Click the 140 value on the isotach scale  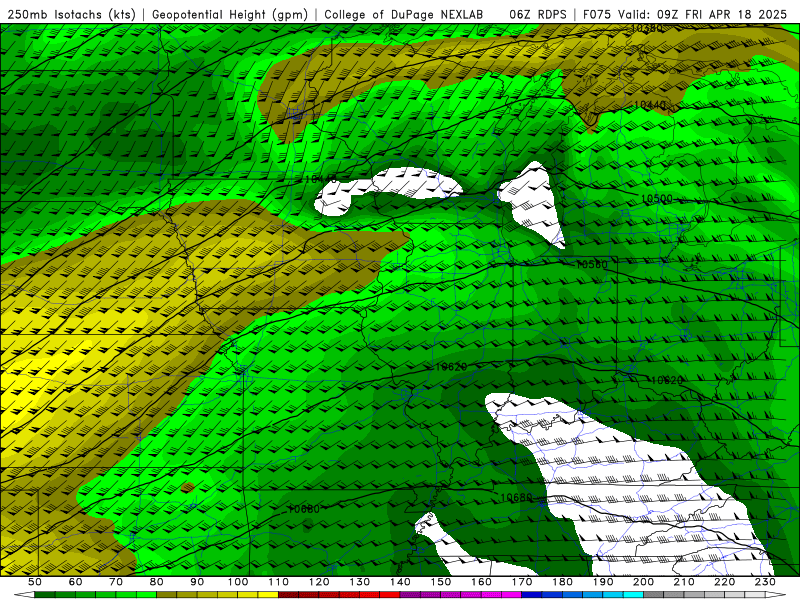(x=401, y=582)
